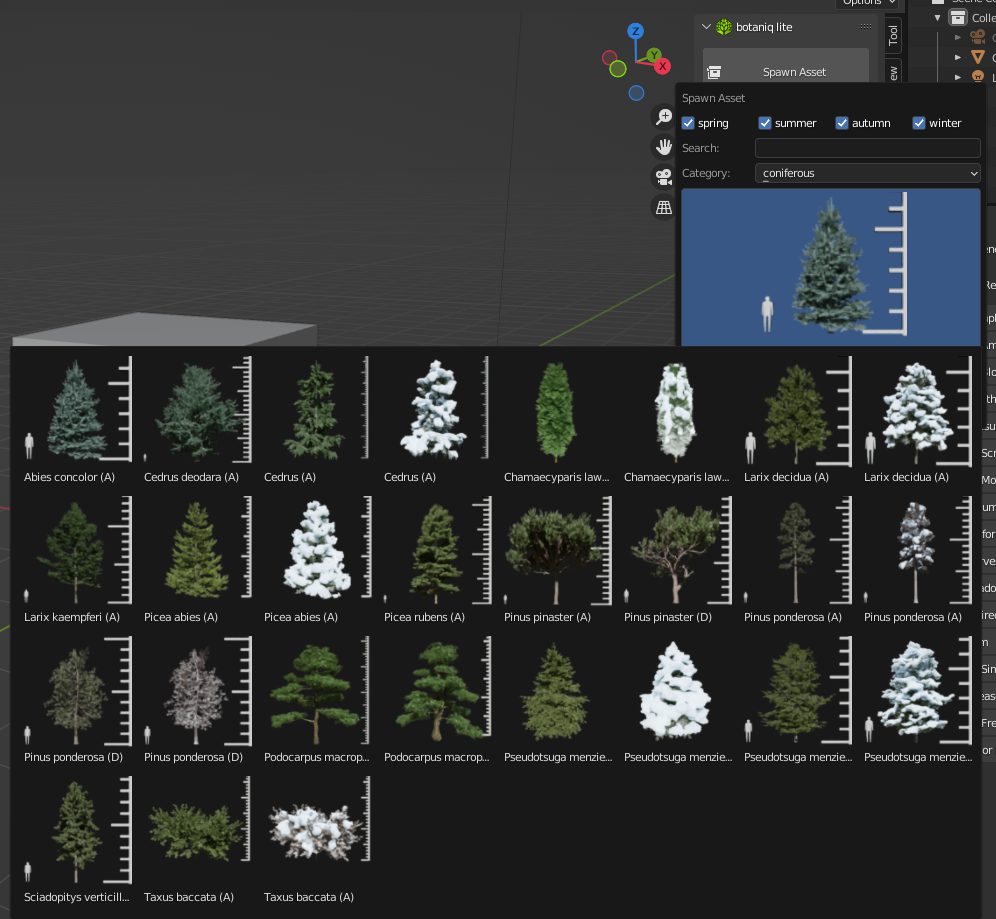Click the botaniq lite leaf logo icon

724,27
